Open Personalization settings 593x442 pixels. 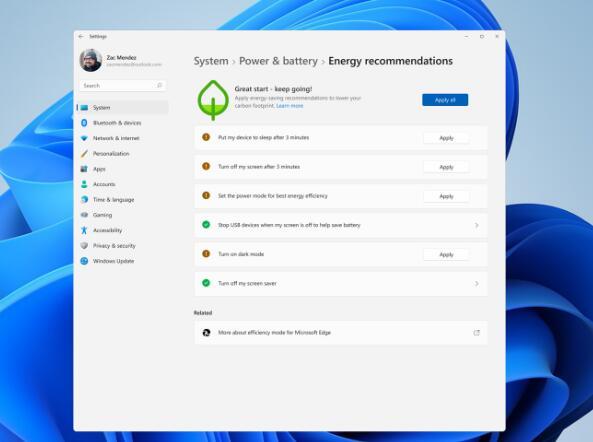click(123, 154)
